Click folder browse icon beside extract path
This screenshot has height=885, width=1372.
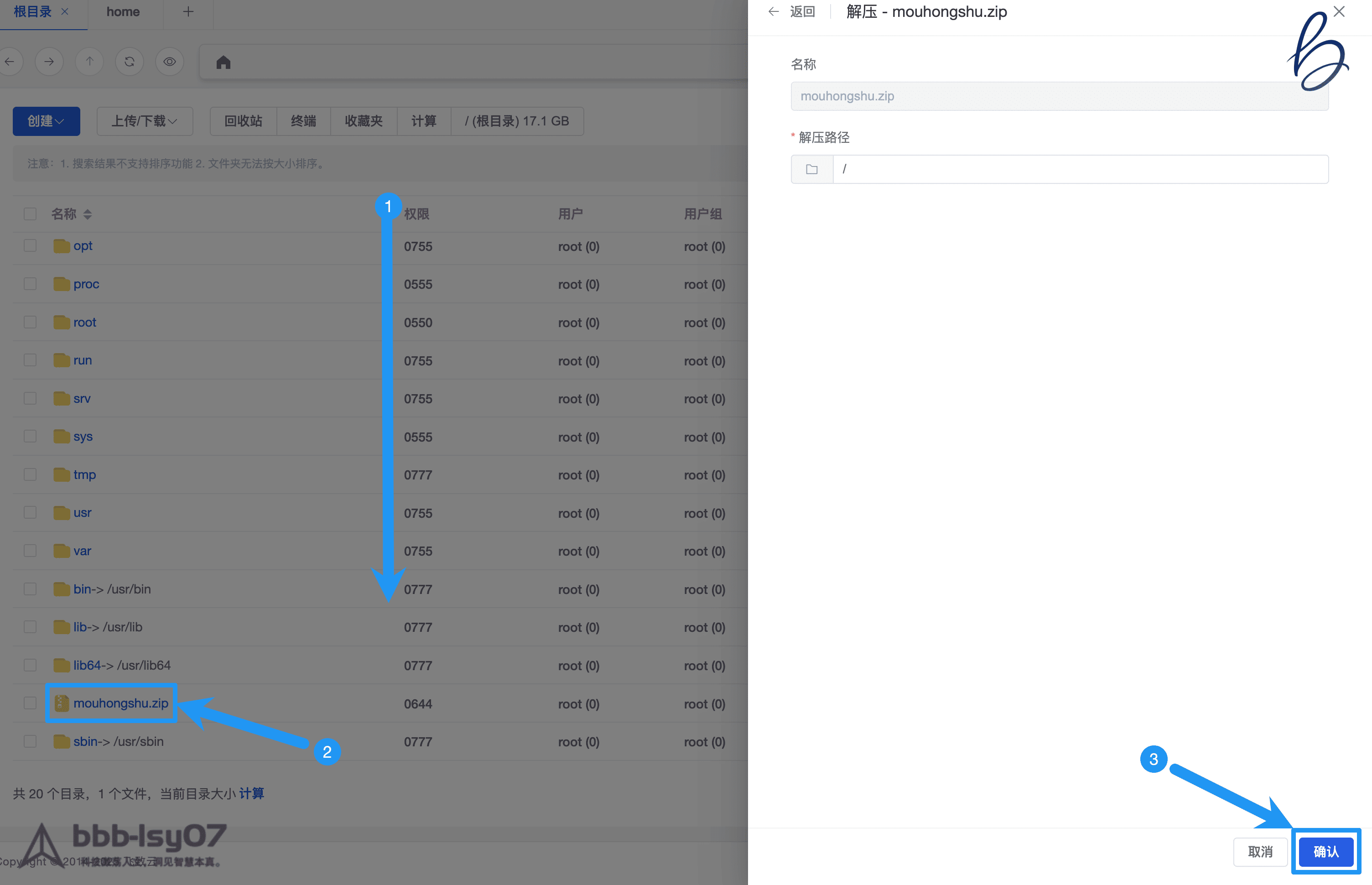pos(811,170)
